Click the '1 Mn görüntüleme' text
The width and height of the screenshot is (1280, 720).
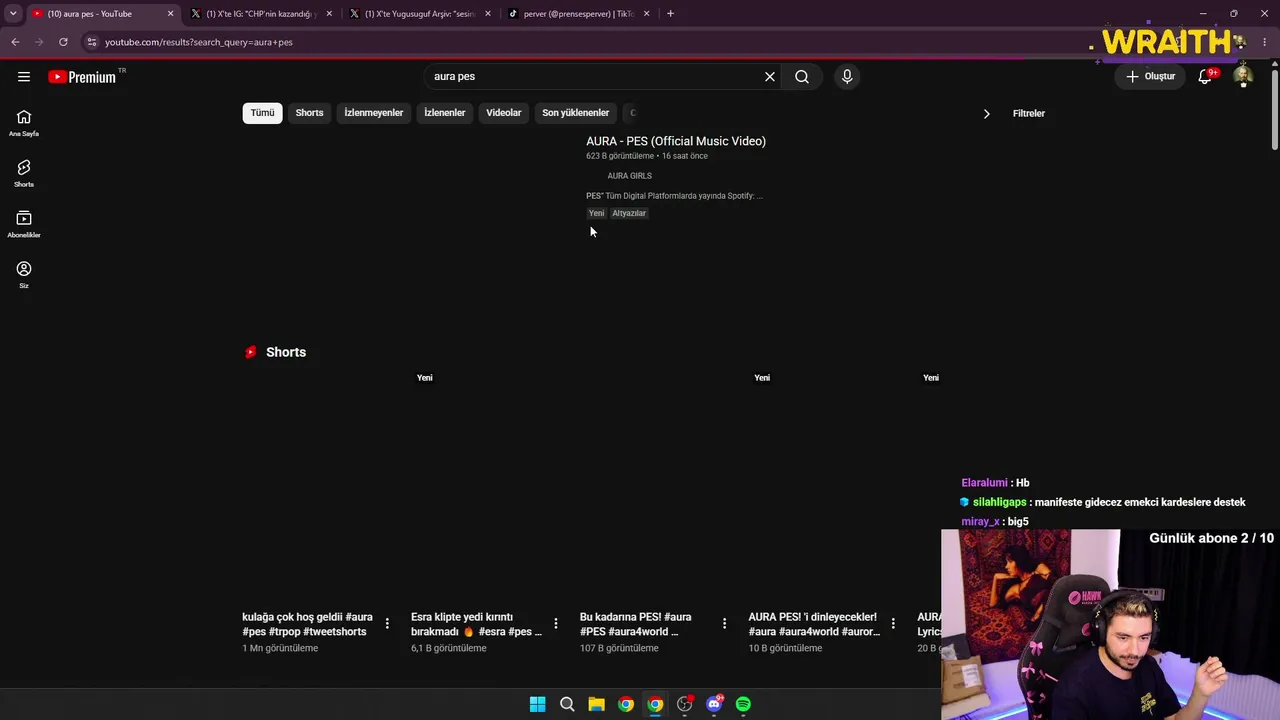[280, 648]
